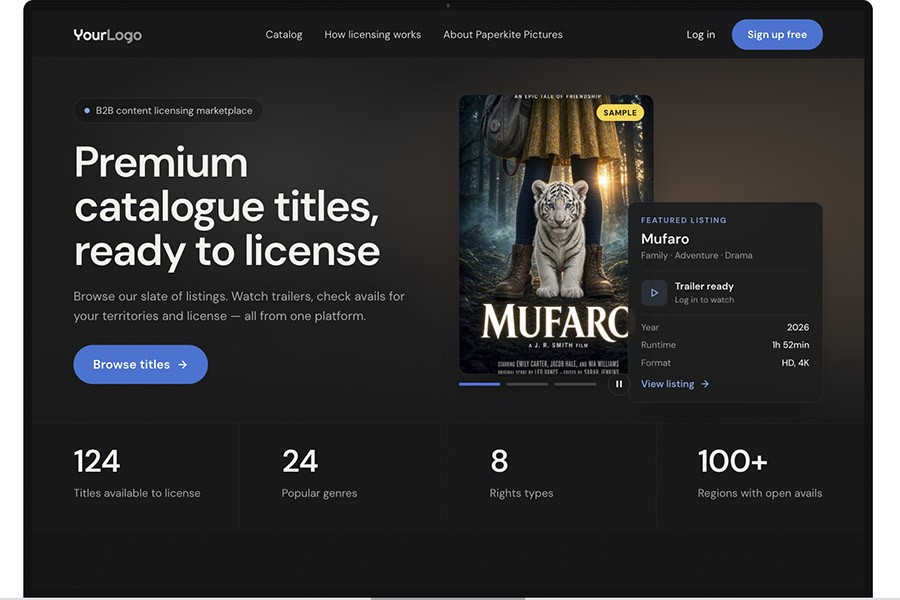Click the Sign up free button
900x600 pixels.
(x=777, y=34)
